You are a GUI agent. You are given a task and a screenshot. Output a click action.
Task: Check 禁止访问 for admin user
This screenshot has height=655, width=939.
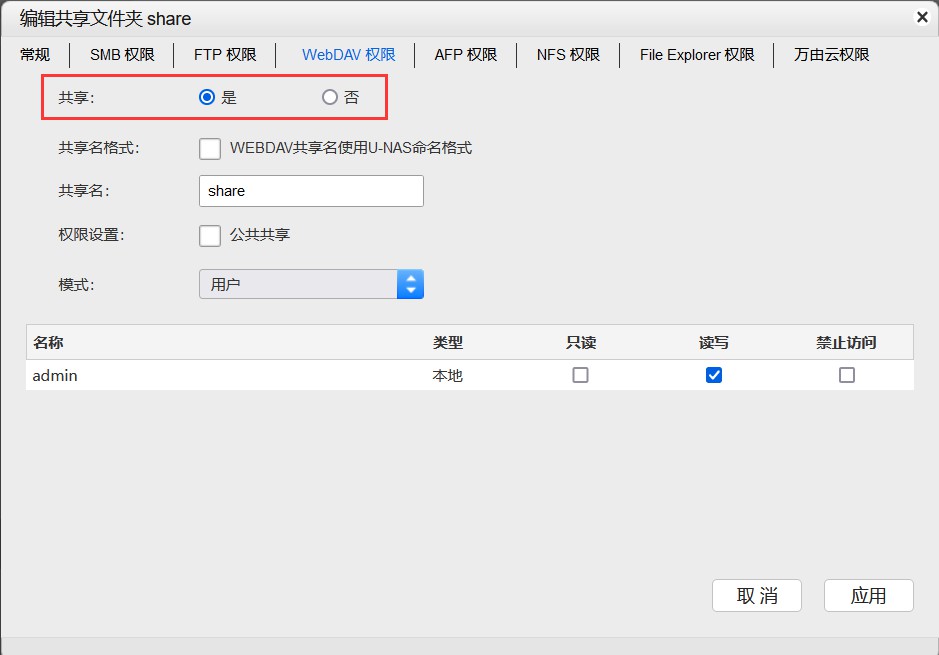[847, 376]
